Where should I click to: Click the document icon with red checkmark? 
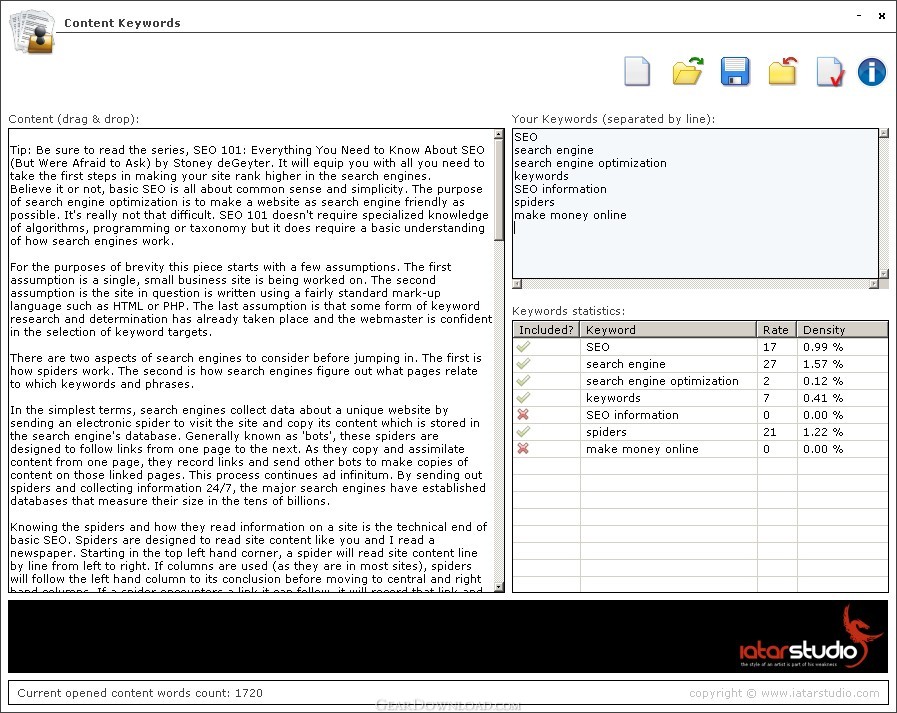tap(830, 72)
